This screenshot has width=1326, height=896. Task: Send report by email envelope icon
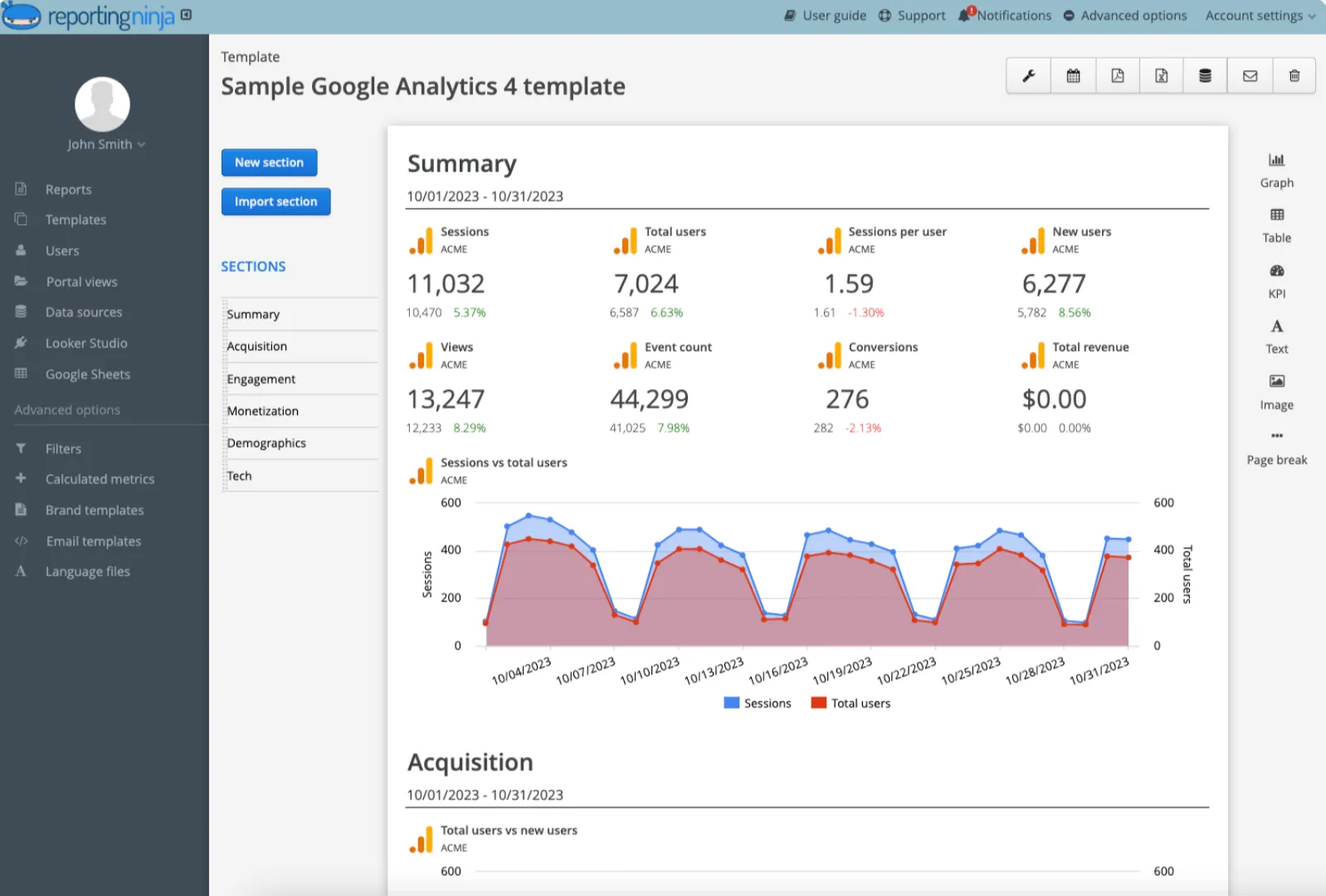coord(1250,76)
